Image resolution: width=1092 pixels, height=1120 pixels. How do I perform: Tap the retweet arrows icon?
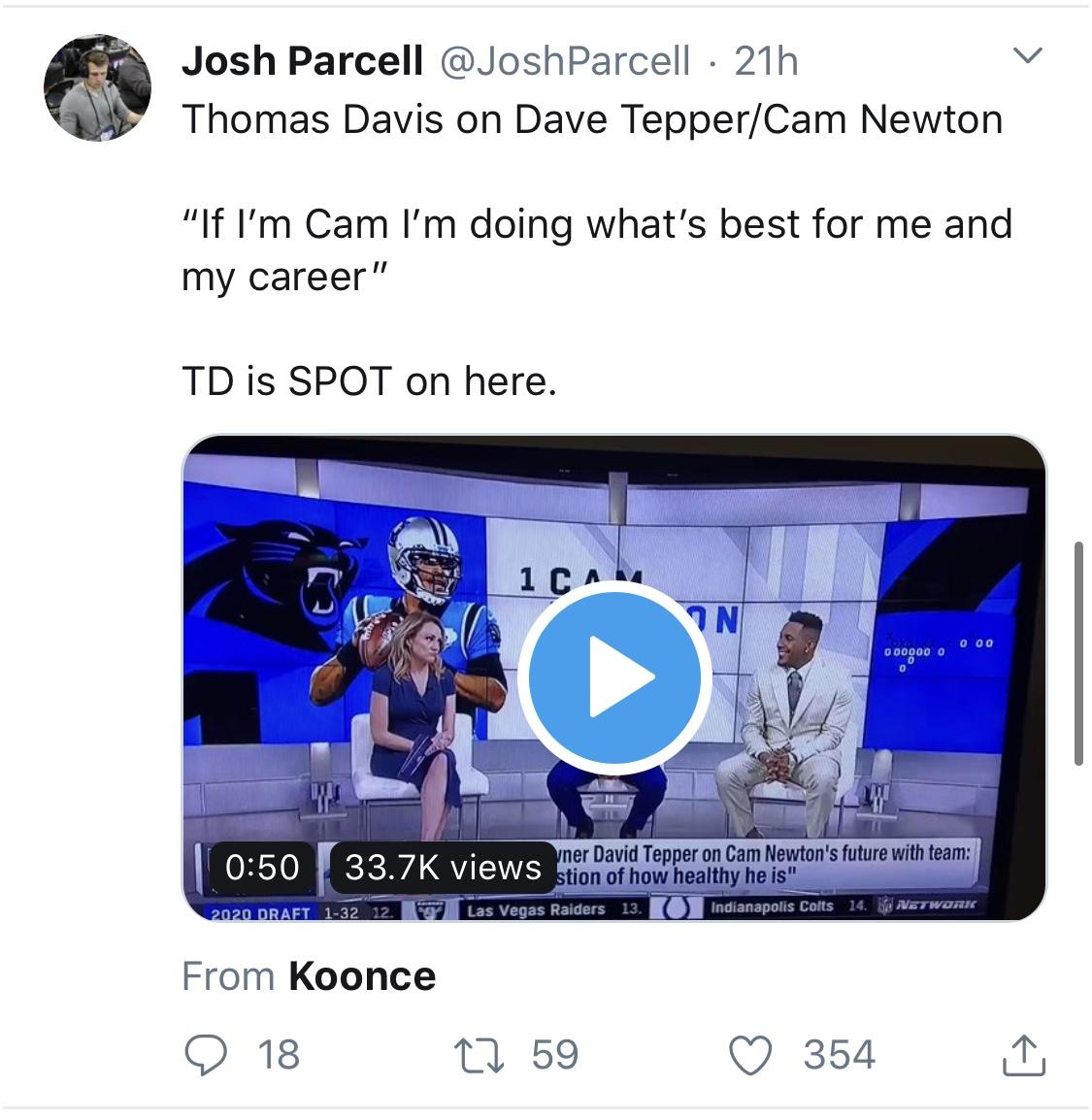coord(480,1056)
